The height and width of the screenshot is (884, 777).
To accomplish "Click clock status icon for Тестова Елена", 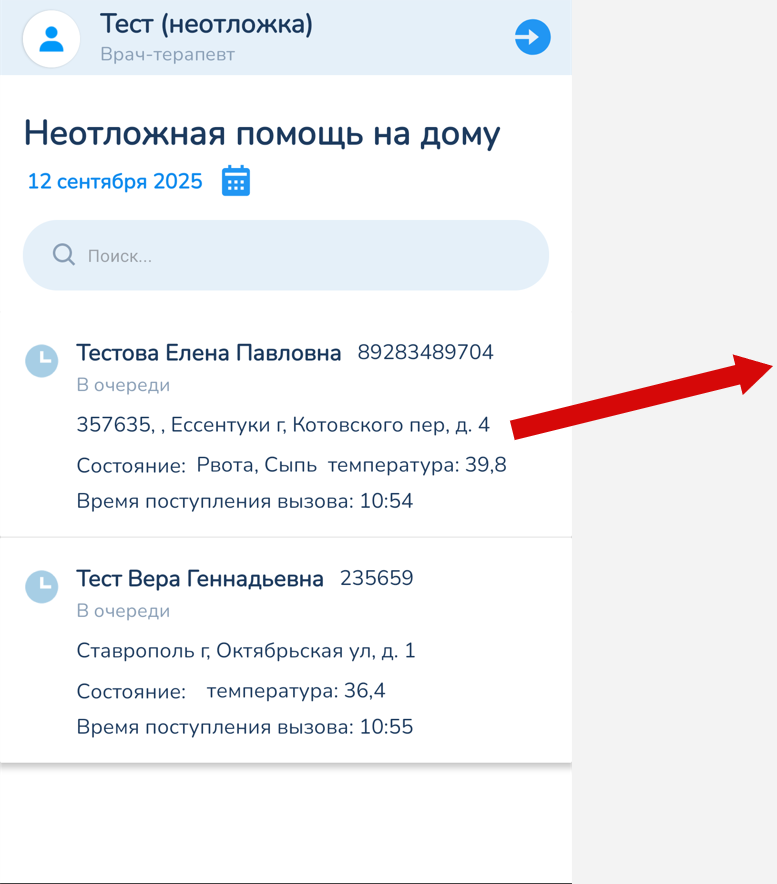I will click(41, 361).
